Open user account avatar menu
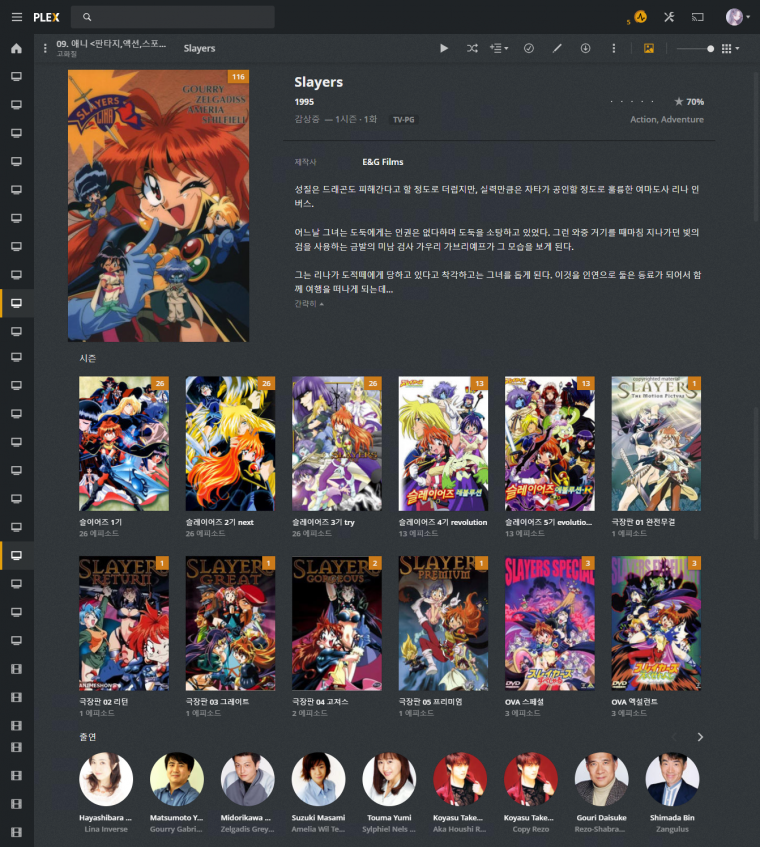This screenshot has width=760, height=847. click(737, 17)
